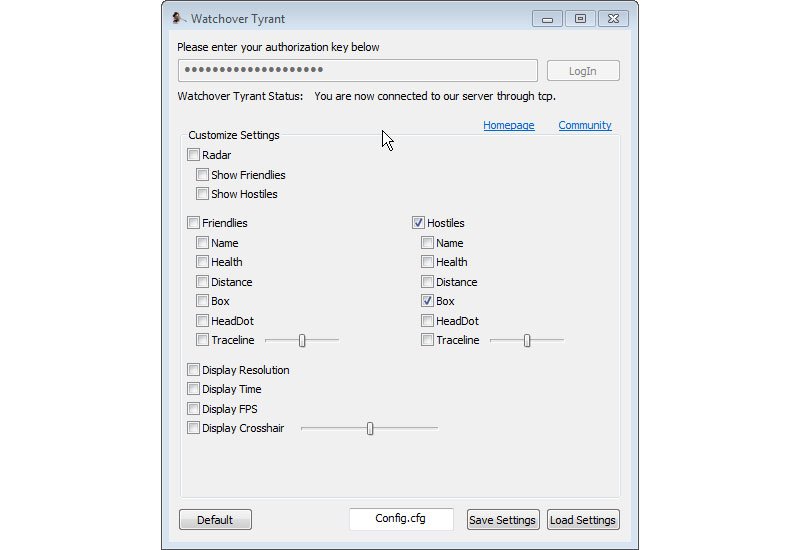Viewport: 800px width, 550px height.
Task: Uncheck the Hostiles group checkbox
Action: (418, 223)
